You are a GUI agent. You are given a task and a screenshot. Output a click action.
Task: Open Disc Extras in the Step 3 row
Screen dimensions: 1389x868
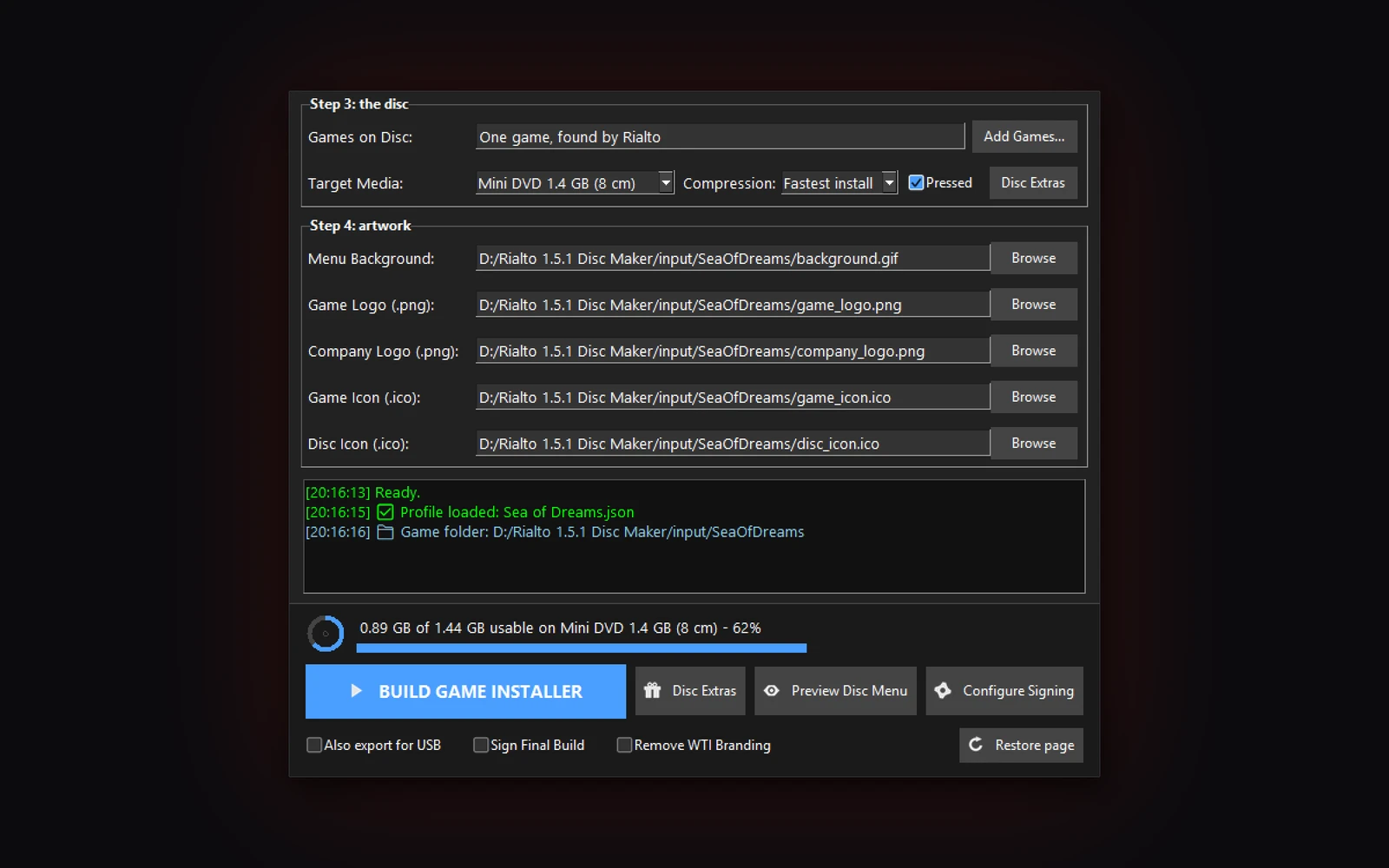1033,183
